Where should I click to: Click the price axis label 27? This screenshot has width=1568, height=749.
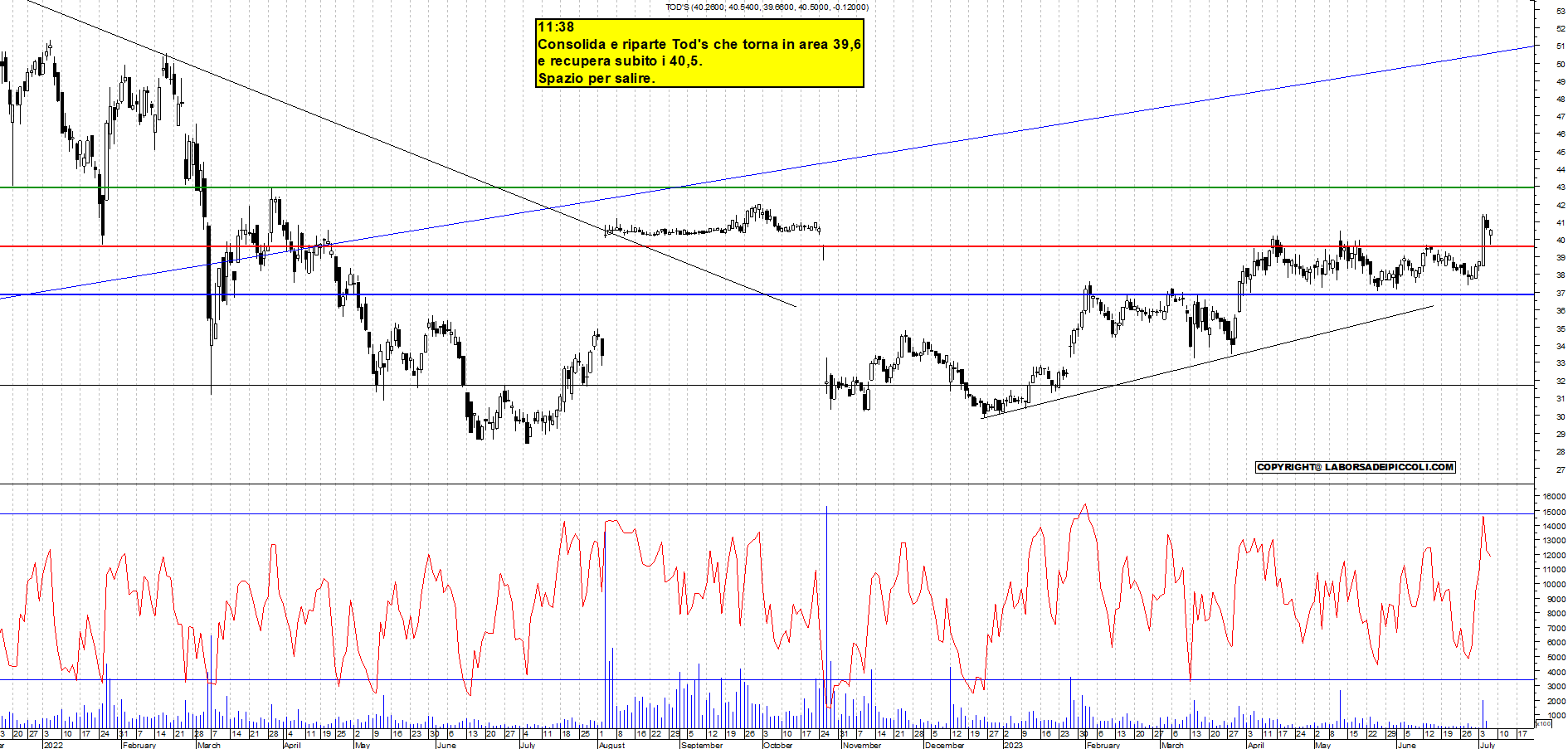[x=1561, y=469]
